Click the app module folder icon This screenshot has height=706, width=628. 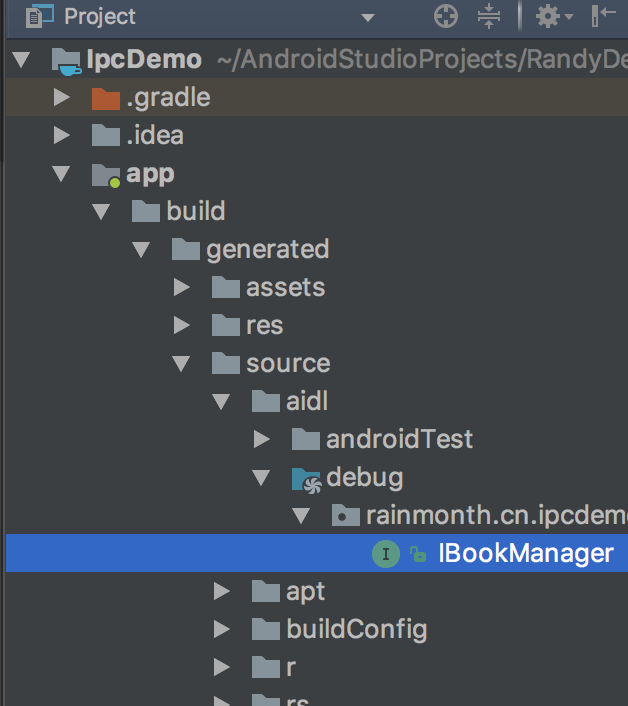[105, 174]
